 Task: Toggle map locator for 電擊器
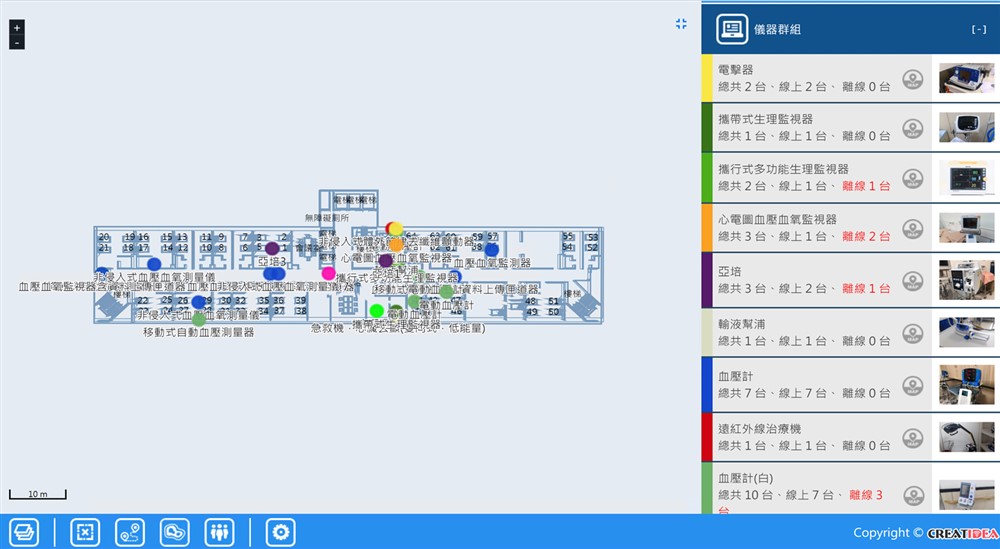tap(912, 79)
